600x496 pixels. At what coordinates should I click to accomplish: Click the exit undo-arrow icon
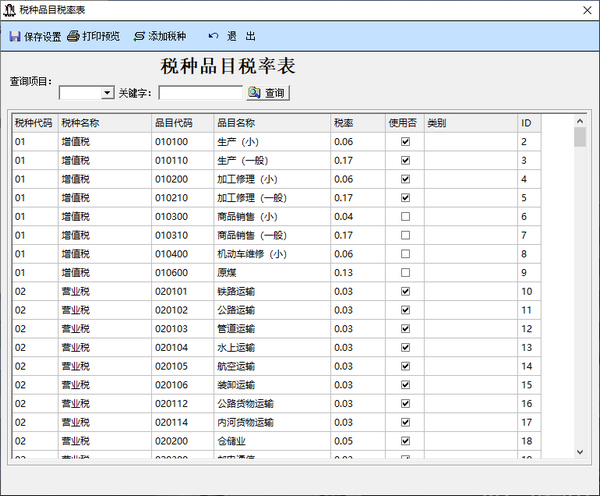(x=213, y=36)
